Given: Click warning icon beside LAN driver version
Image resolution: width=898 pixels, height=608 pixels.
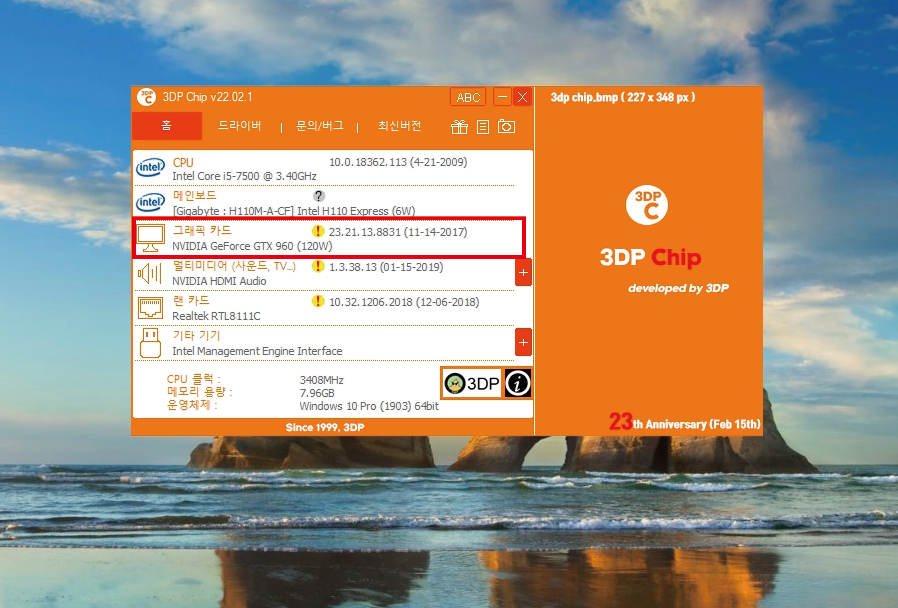Looking at the screenshot, I should coord(318,301).
